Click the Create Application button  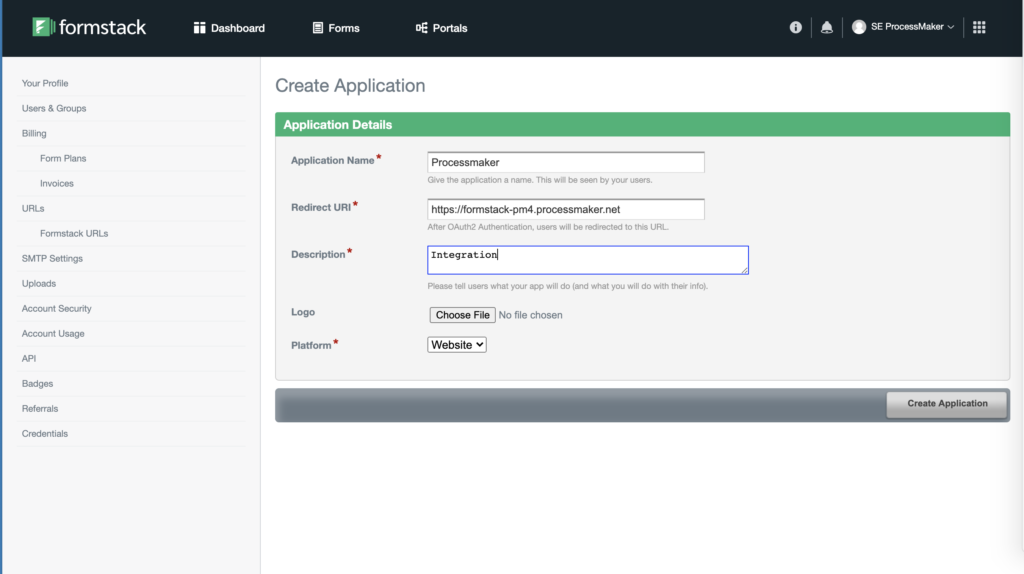(947, 404)
